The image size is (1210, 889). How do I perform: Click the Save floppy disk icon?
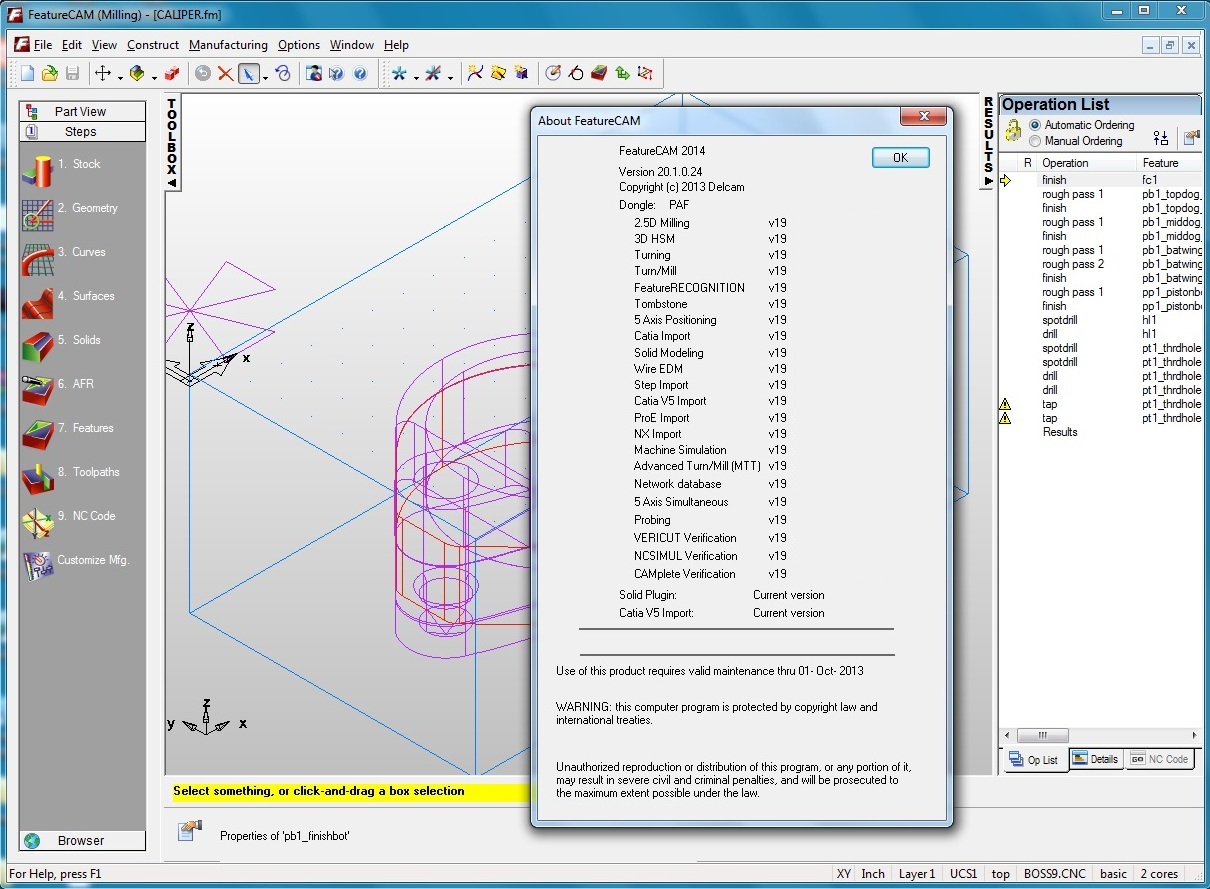click(72, 73)
